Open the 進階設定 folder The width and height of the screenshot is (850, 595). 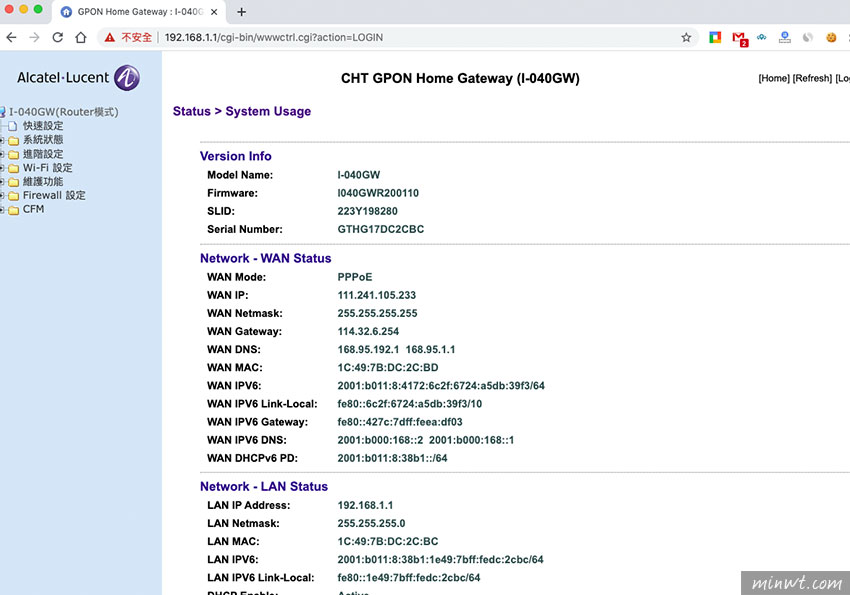tap(43, 154)
